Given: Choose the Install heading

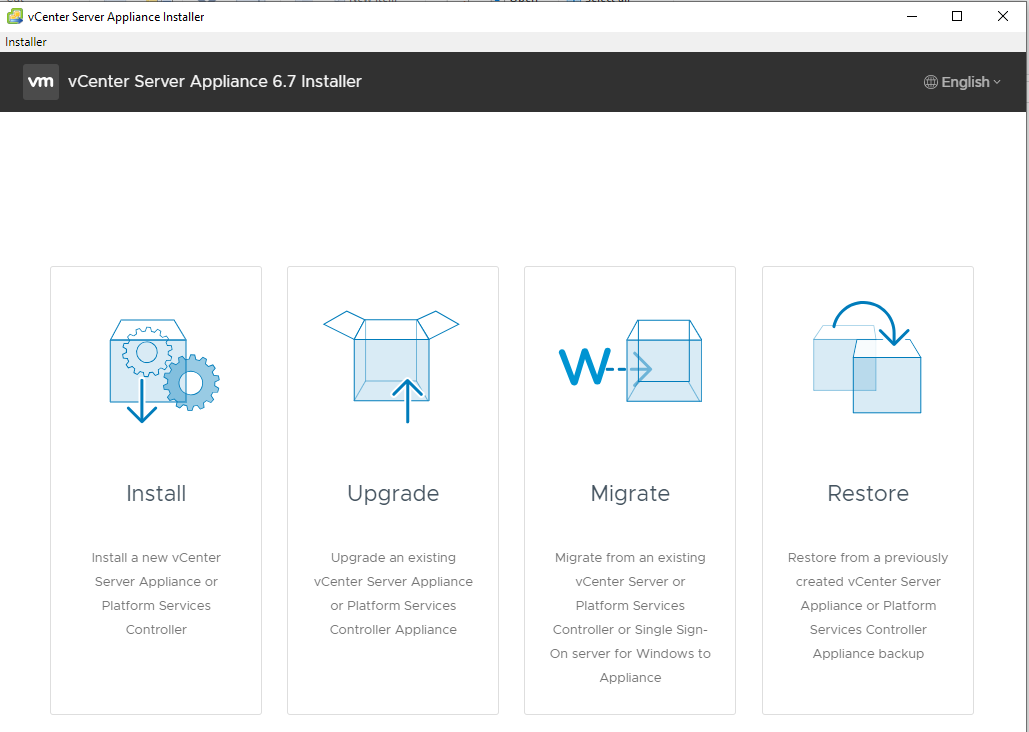Looking at the screenshot, I should click(156, 493).
